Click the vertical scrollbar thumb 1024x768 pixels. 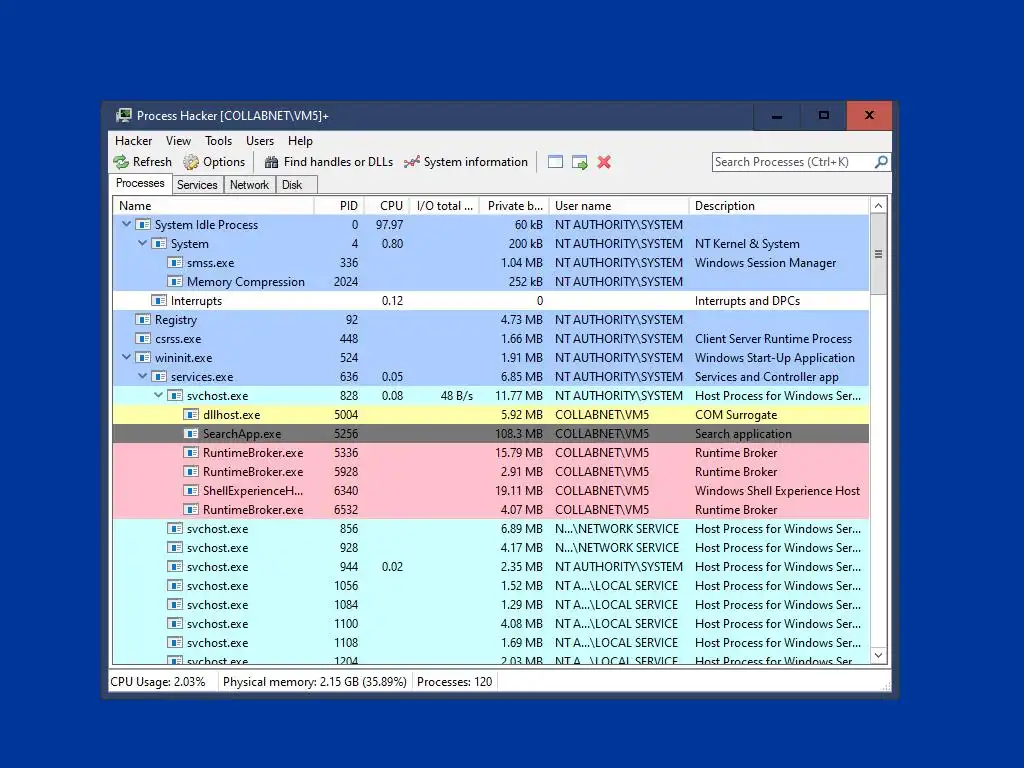coord(878,254)
